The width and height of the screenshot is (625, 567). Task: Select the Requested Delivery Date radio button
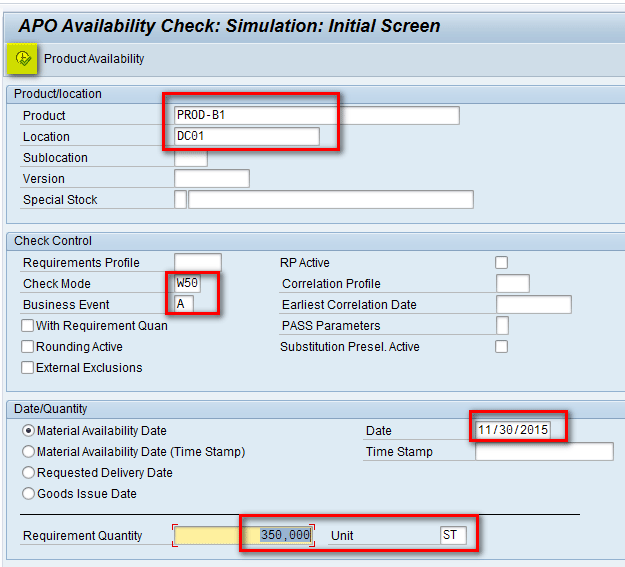pos(28,473)
